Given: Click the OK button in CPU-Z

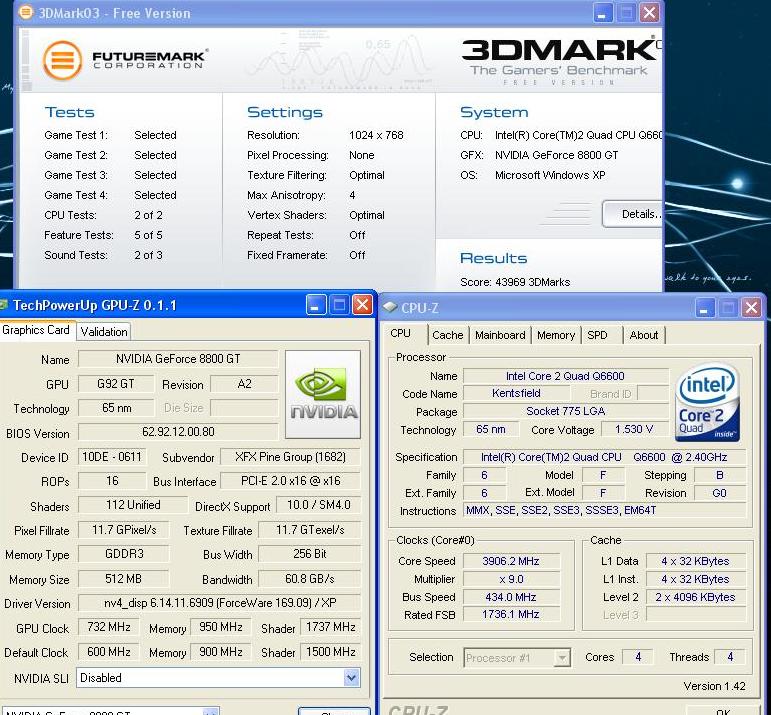Looking at the screenshot, I should tap(723, 712).
